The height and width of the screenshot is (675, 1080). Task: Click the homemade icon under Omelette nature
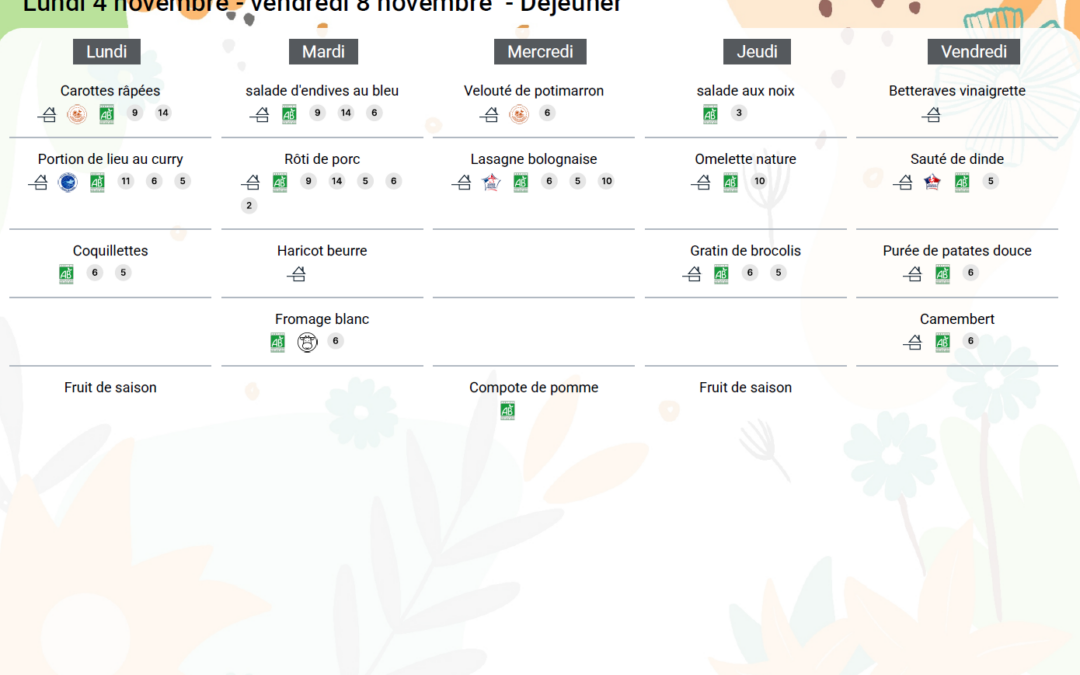700,182
